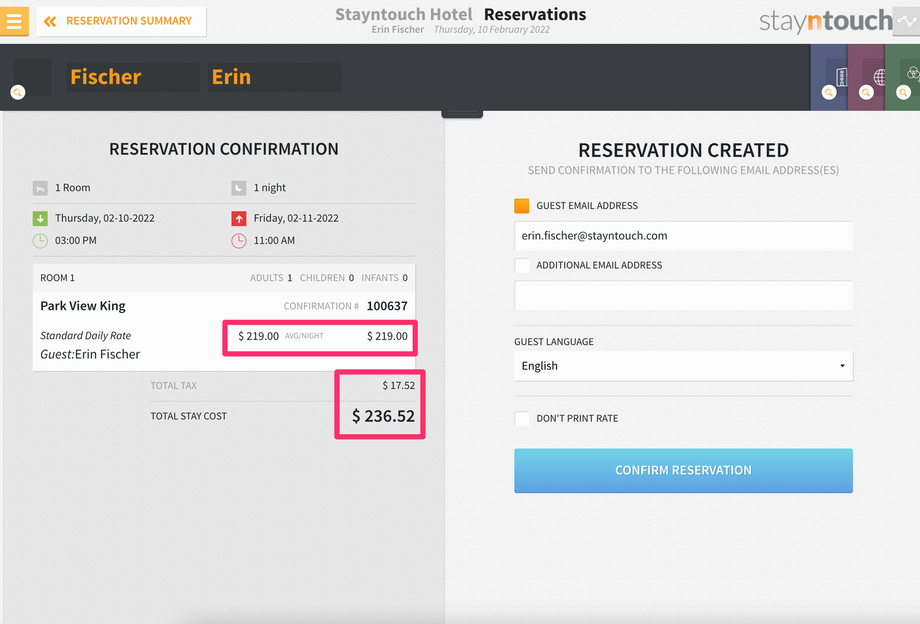Expand the guest card drawer handle
Viewport: 920px width, 624px height.
point(462,114)
